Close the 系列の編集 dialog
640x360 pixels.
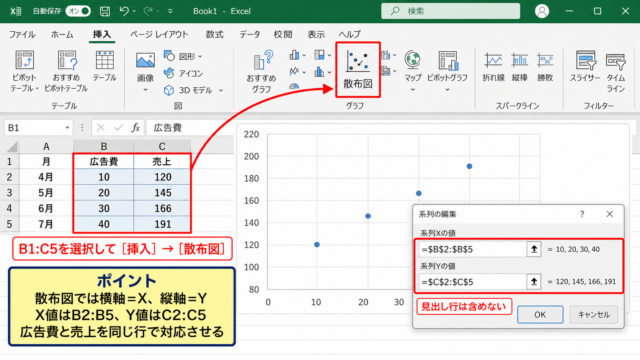pos(609,214)
